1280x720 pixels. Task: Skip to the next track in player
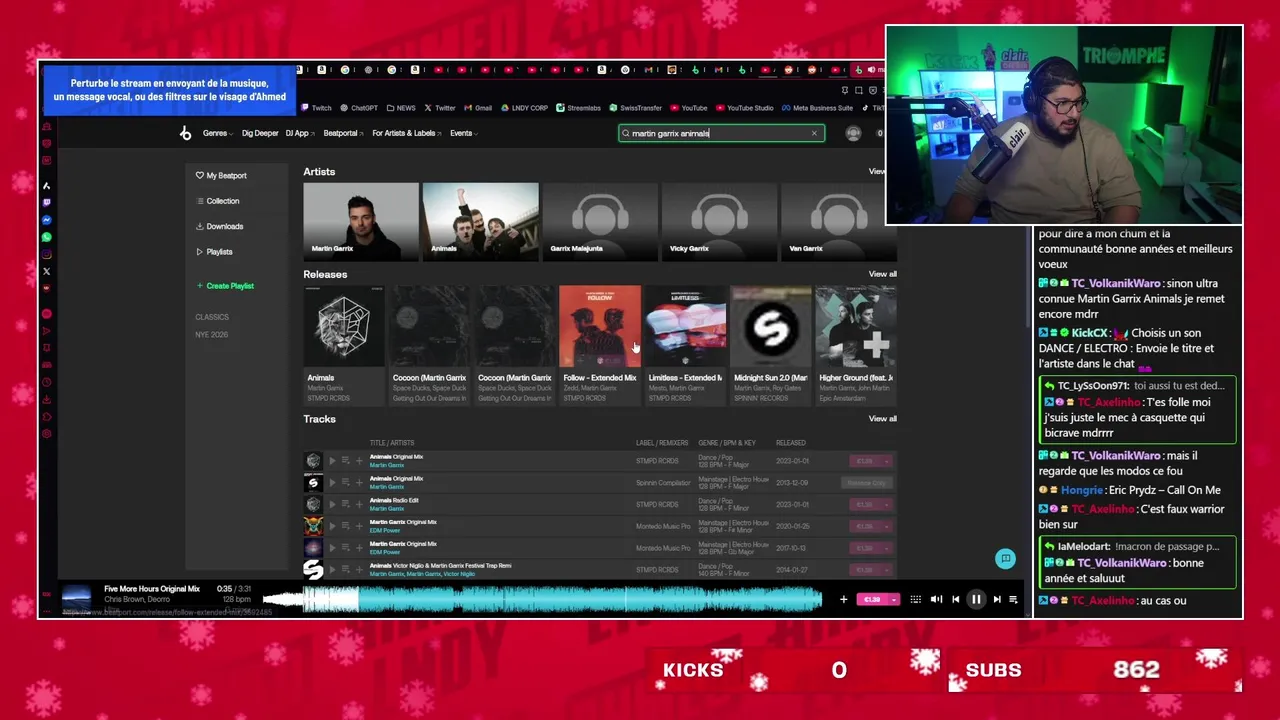coord(997,599)
